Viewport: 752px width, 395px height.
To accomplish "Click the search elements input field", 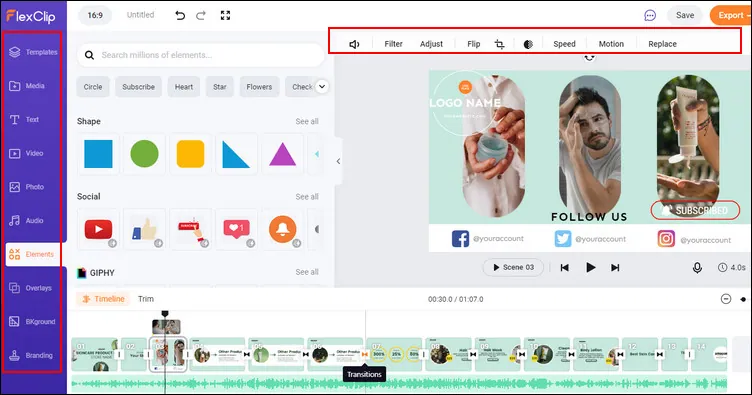I will click(200, 55).
